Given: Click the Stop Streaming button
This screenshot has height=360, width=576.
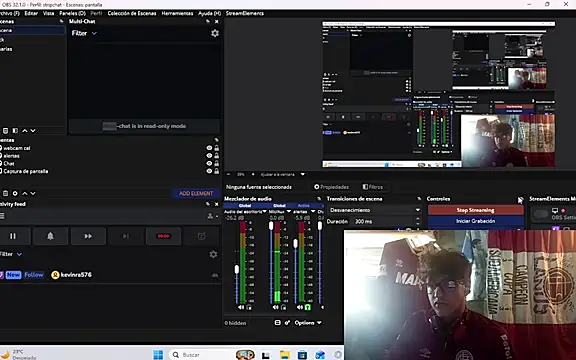Looking at the screenshot, I should (475, 210).
